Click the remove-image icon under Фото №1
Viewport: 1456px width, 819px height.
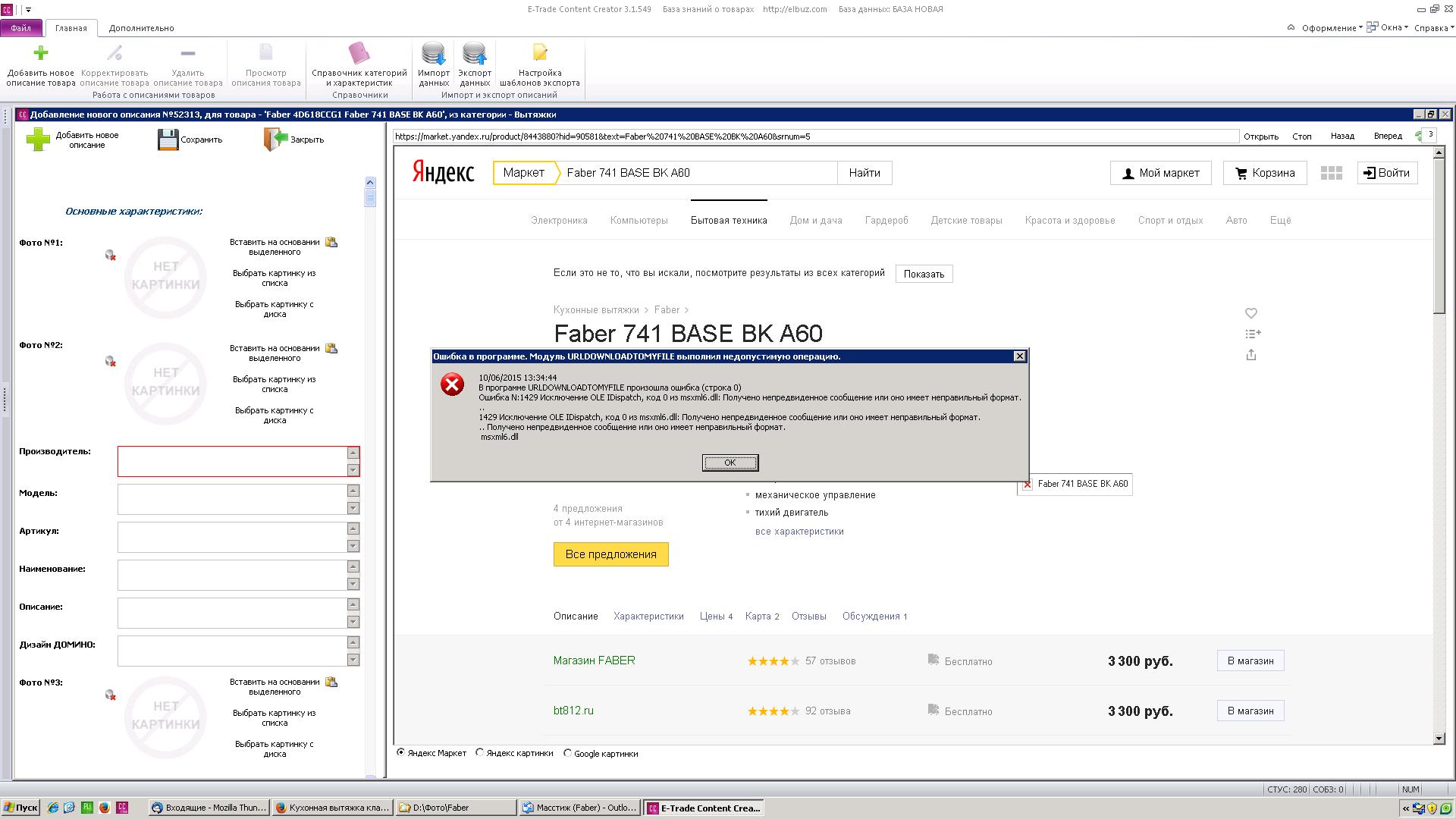[x=111, y=256]
